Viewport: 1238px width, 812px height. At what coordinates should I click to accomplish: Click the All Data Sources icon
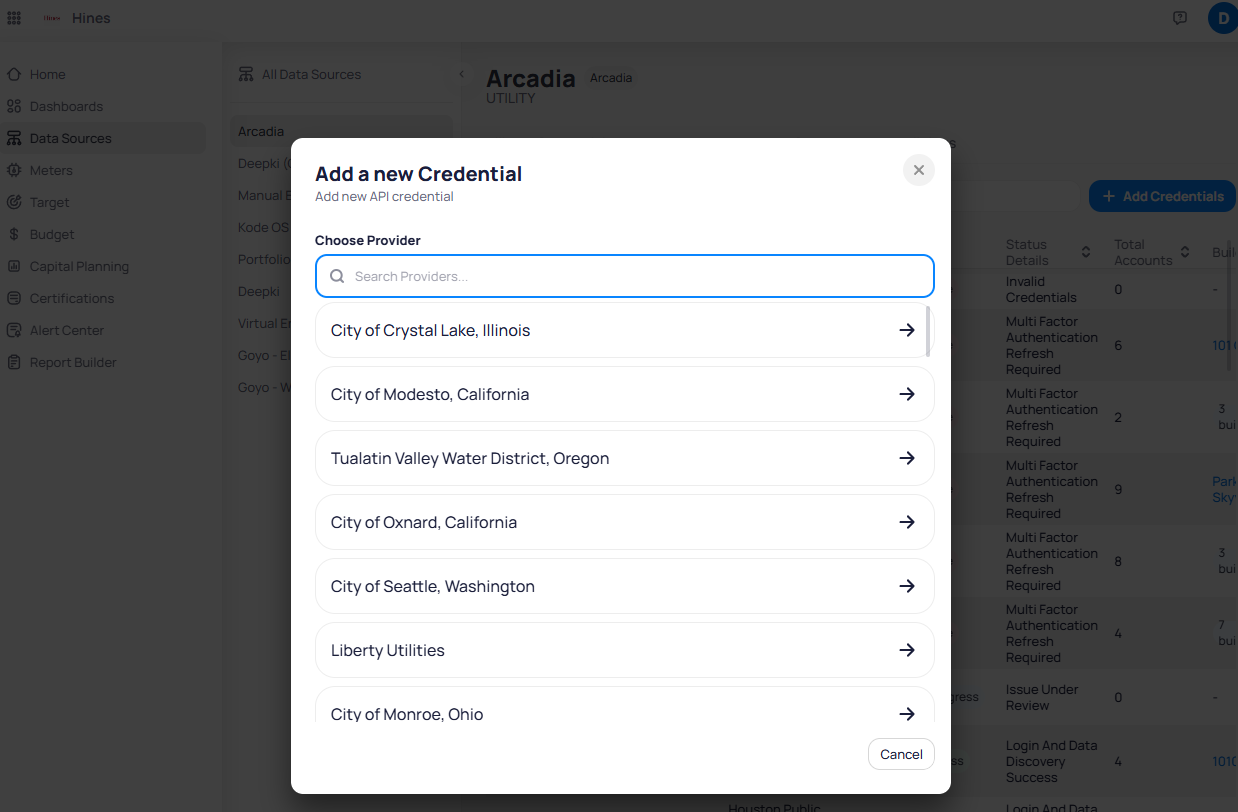click(x=246, y=74)
